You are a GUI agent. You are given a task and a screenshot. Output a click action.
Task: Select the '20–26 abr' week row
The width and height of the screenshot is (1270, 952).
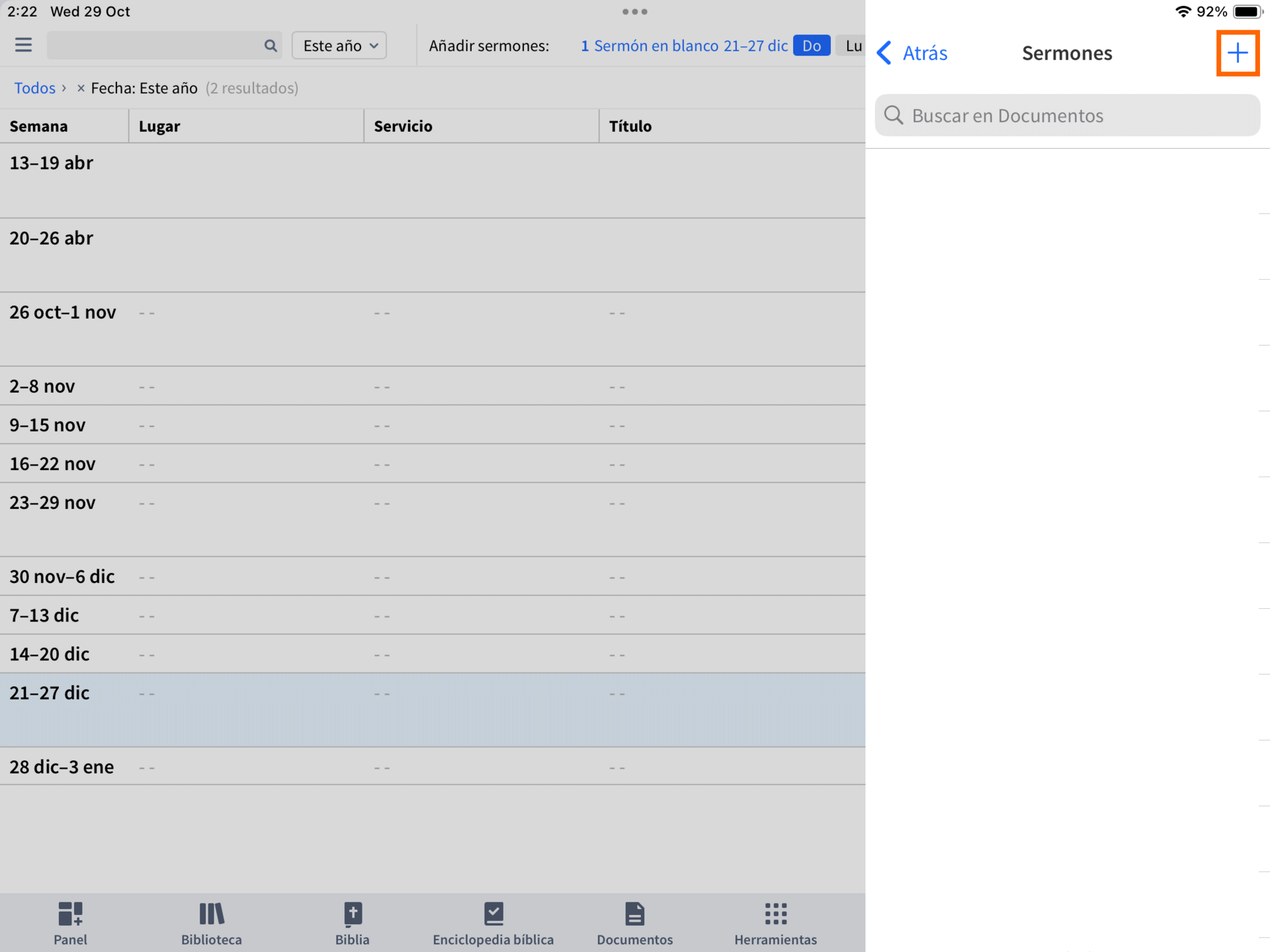pyautogui.click(x=433, y=256)
